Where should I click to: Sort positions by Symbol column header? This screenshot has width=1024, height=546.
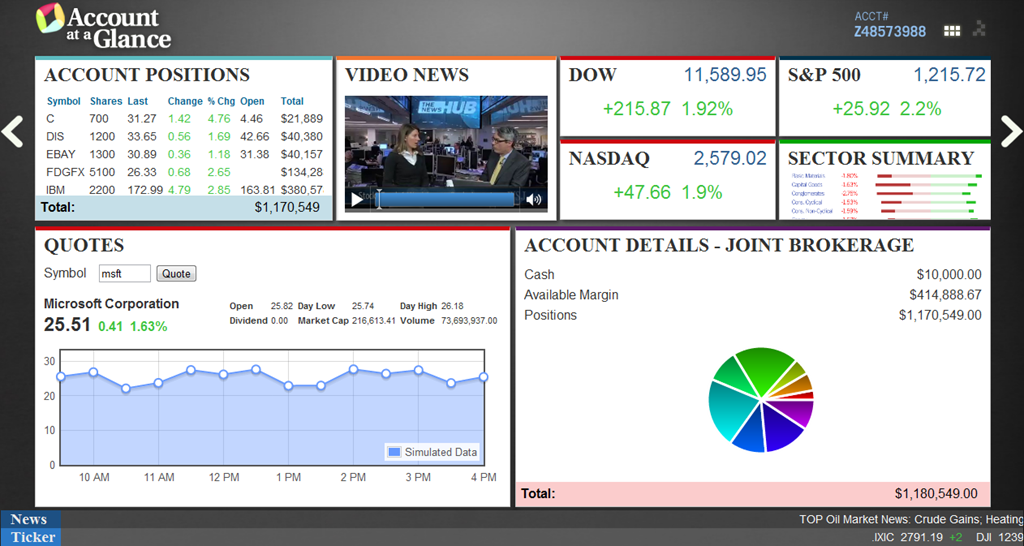tap(63, 101)
